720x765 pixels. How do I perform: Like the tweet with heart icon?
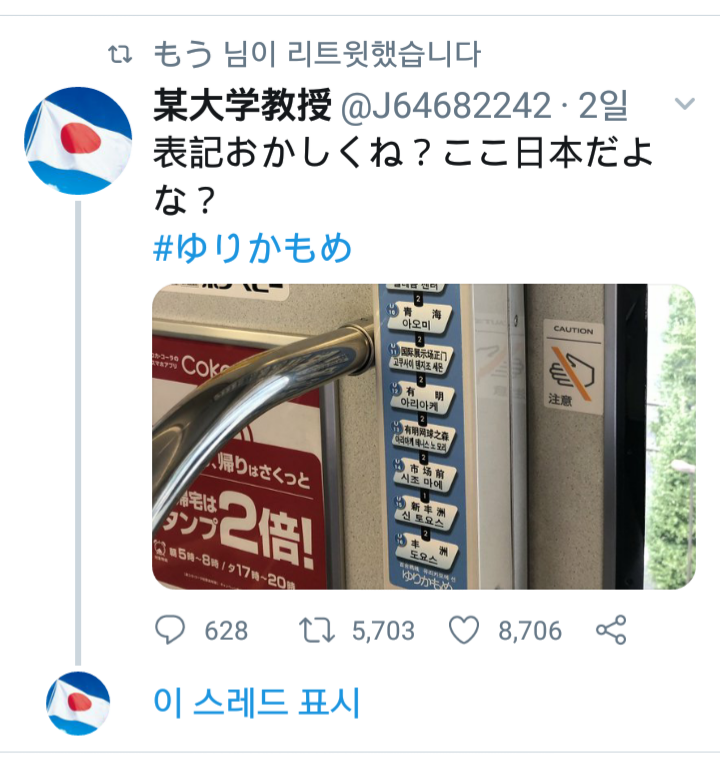pyautogui.click(x=464, y=630)
